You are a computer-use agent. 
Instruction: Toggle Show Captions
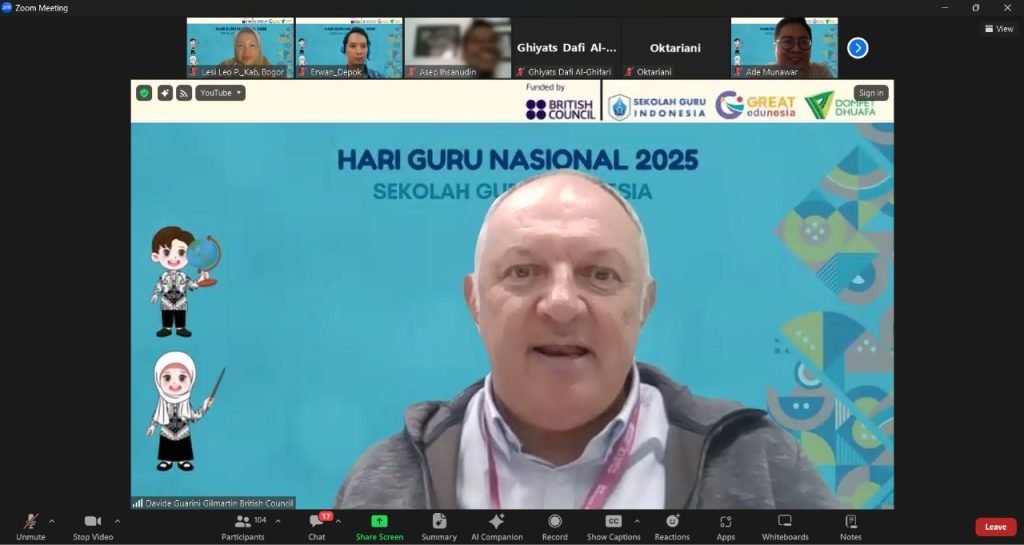click(x=613, y=527)
